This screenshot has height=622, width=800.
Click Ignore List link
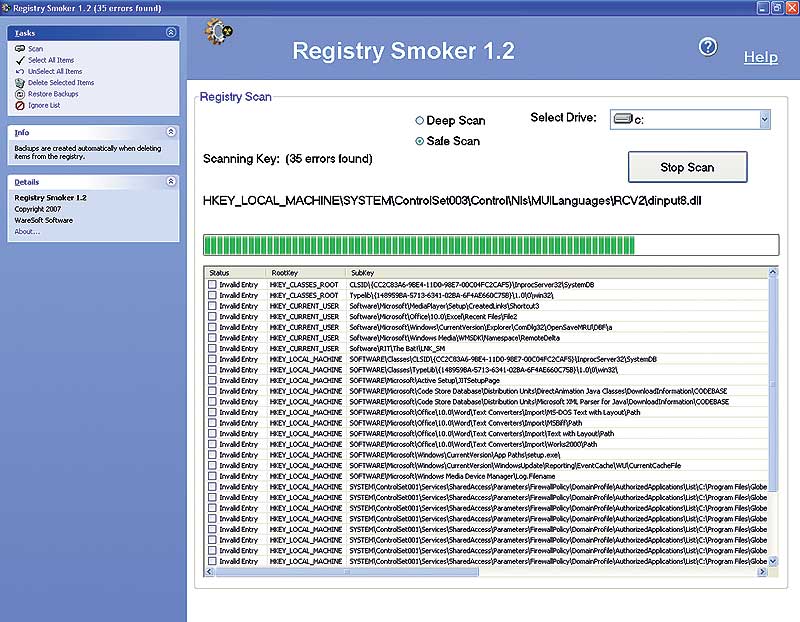[44, 105]
